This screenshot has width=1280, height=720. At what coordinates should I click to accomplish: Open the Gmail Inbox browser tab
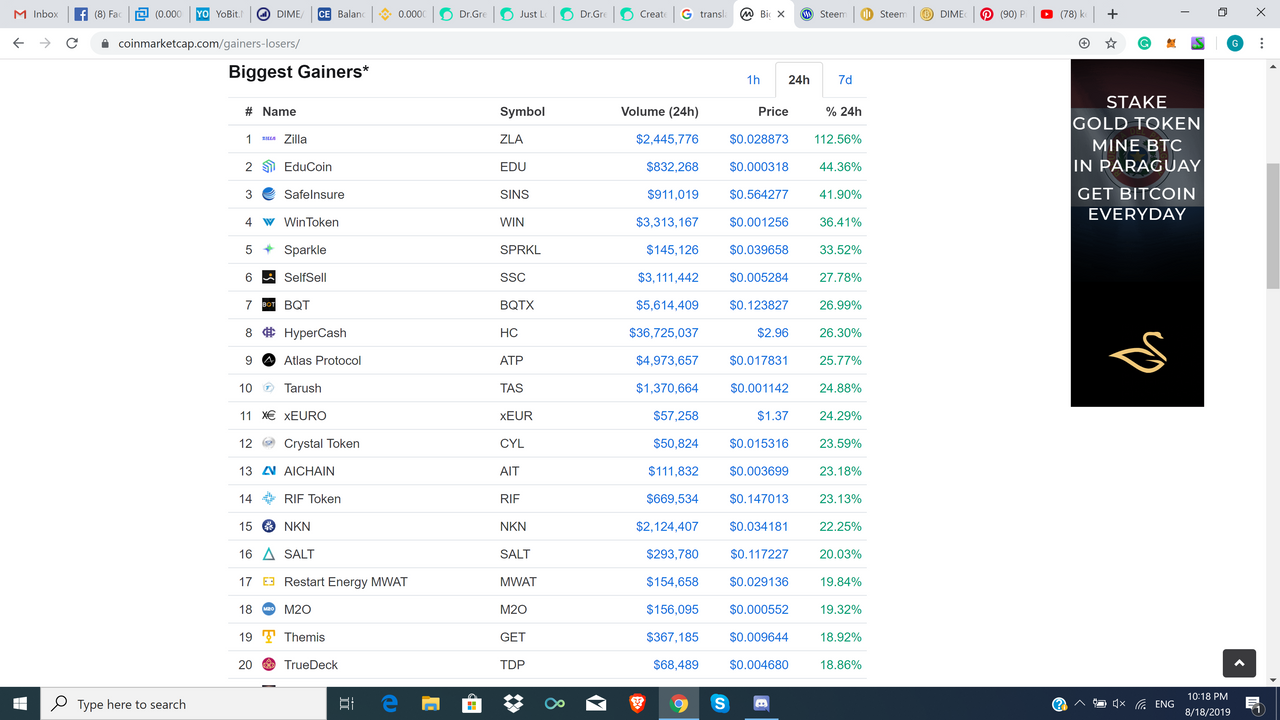point(35,14)
